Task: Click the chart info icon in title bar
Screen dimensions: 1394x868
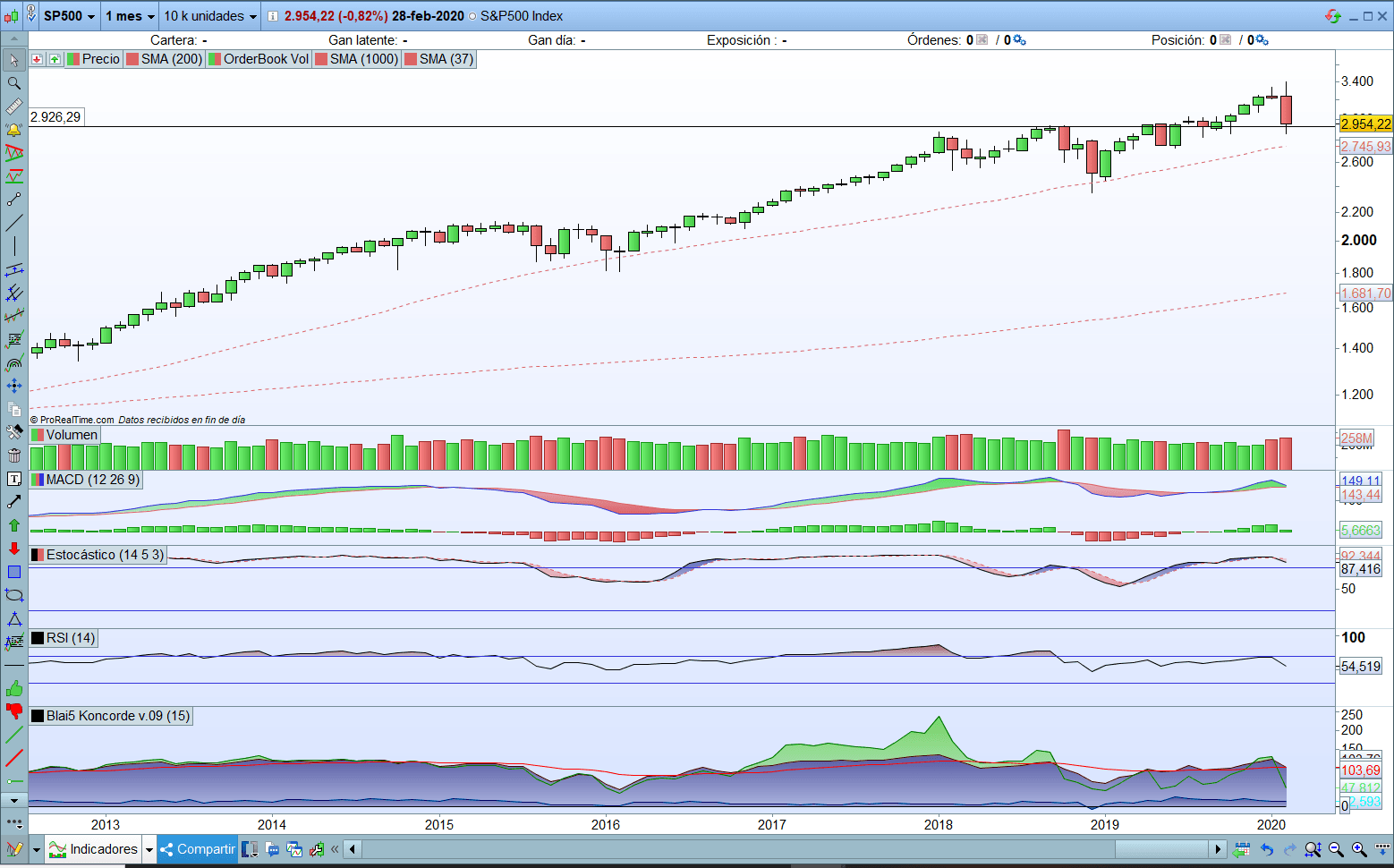Action: pos(273,16)
